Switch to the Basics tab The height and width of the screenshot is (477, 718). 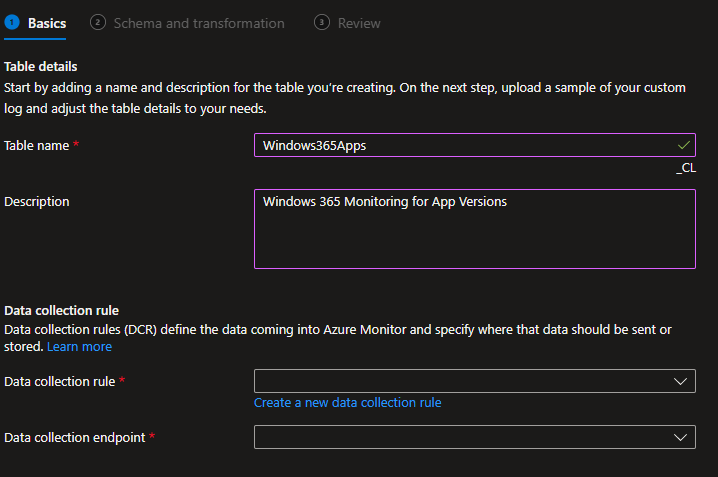tap(47, 23)
